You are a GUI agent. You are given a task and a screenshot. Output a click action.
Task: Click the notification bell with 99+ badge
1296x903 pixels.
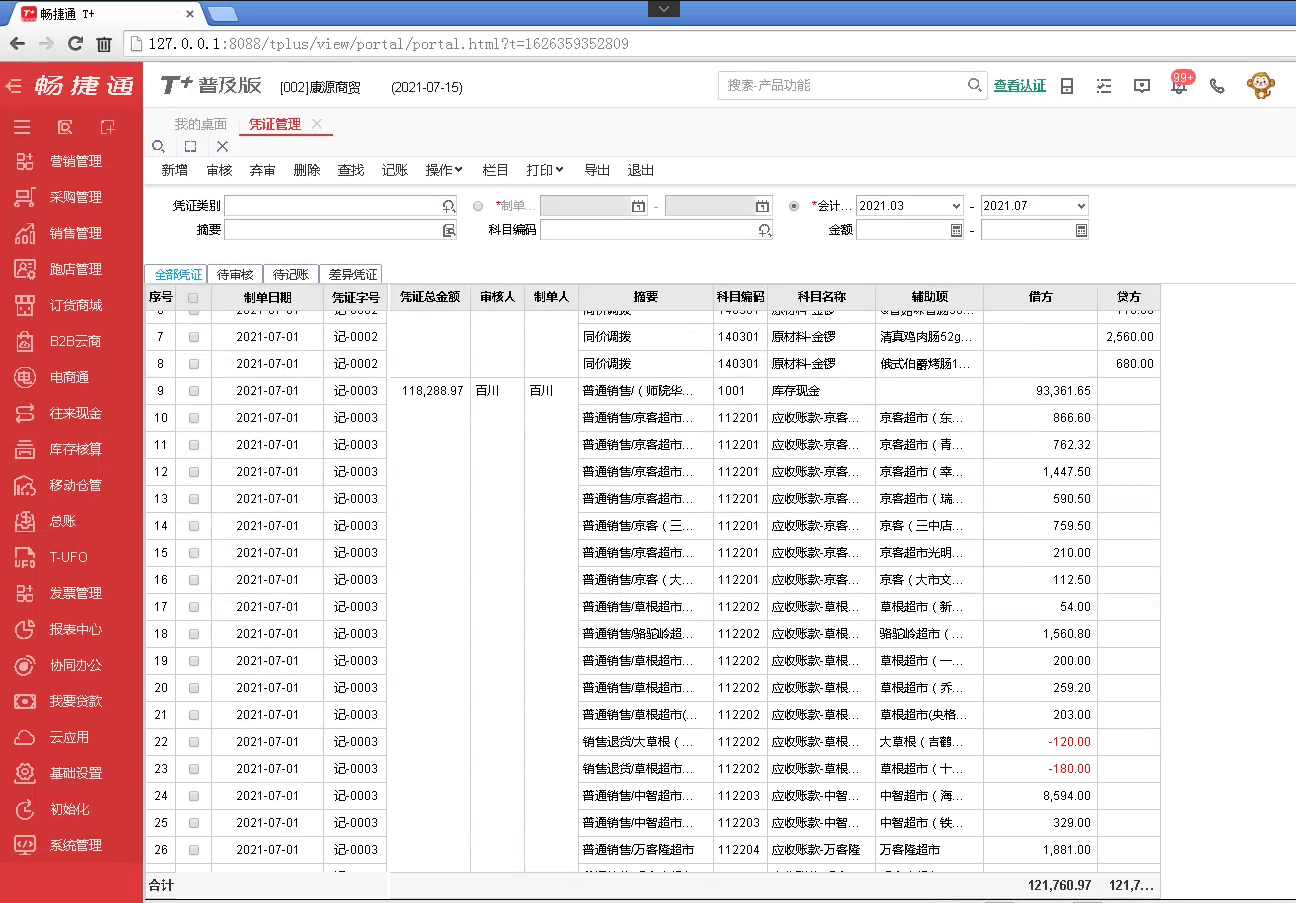pos(1180,84)
